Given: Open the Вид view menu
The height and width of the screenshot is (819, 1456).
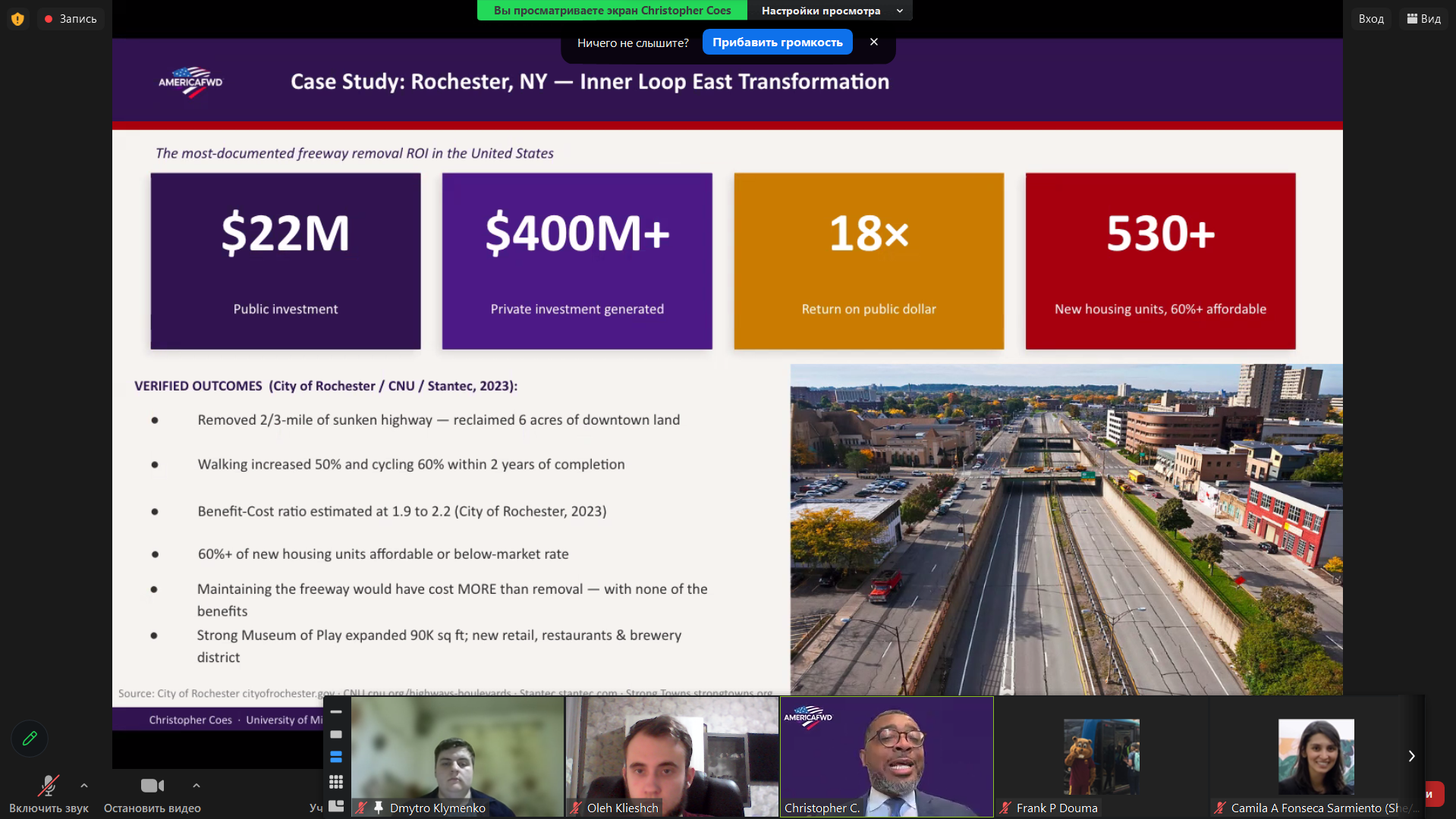Looking at the screenshot, I should (1423, 19).
